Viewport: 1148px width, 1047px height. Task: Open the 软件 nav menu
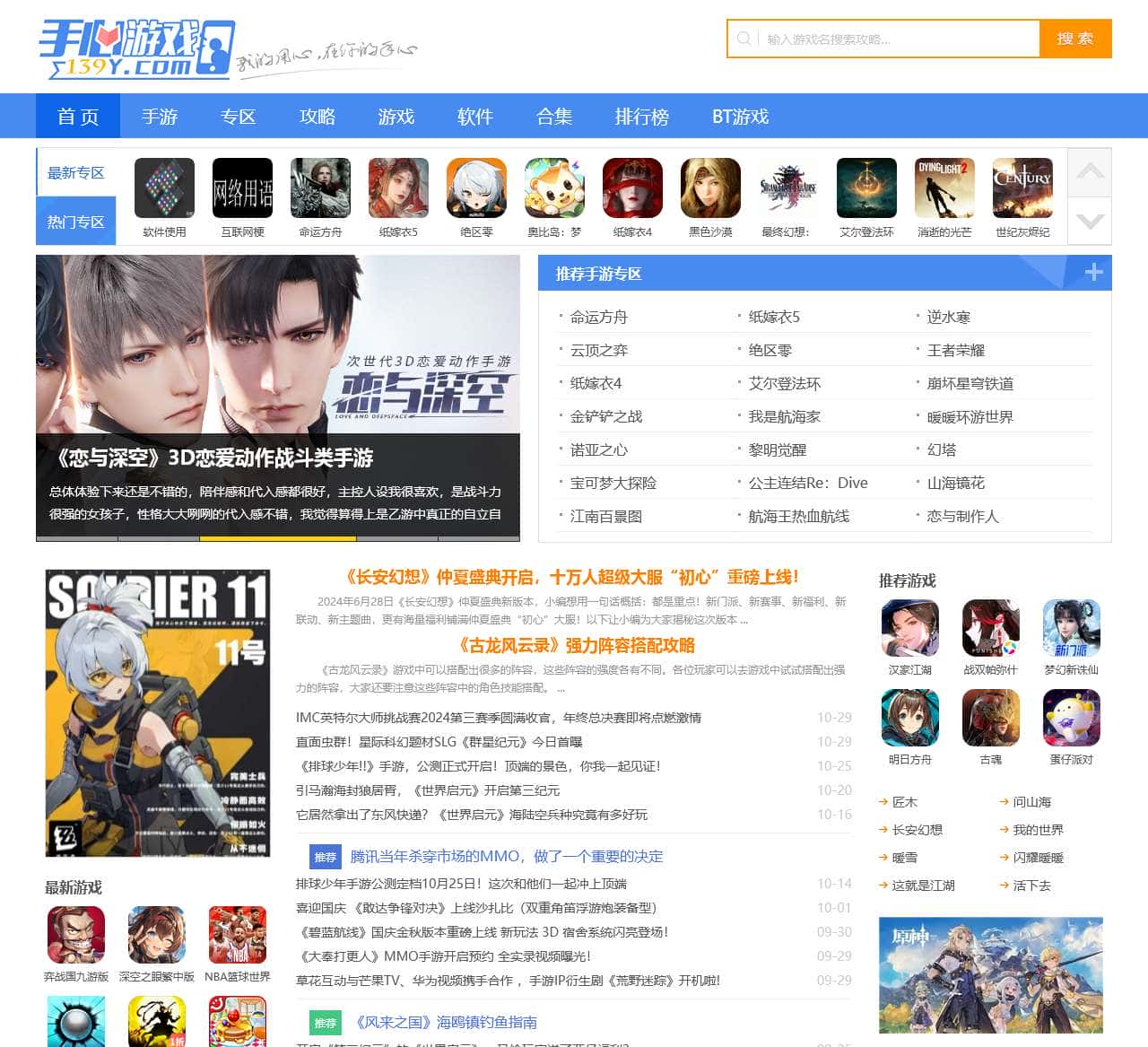coord(475,117)
